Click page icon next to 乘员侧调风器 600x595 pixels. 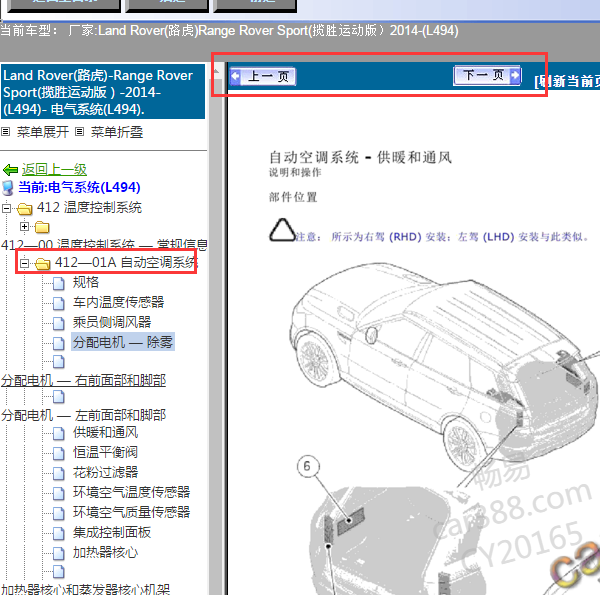[59, 323]
